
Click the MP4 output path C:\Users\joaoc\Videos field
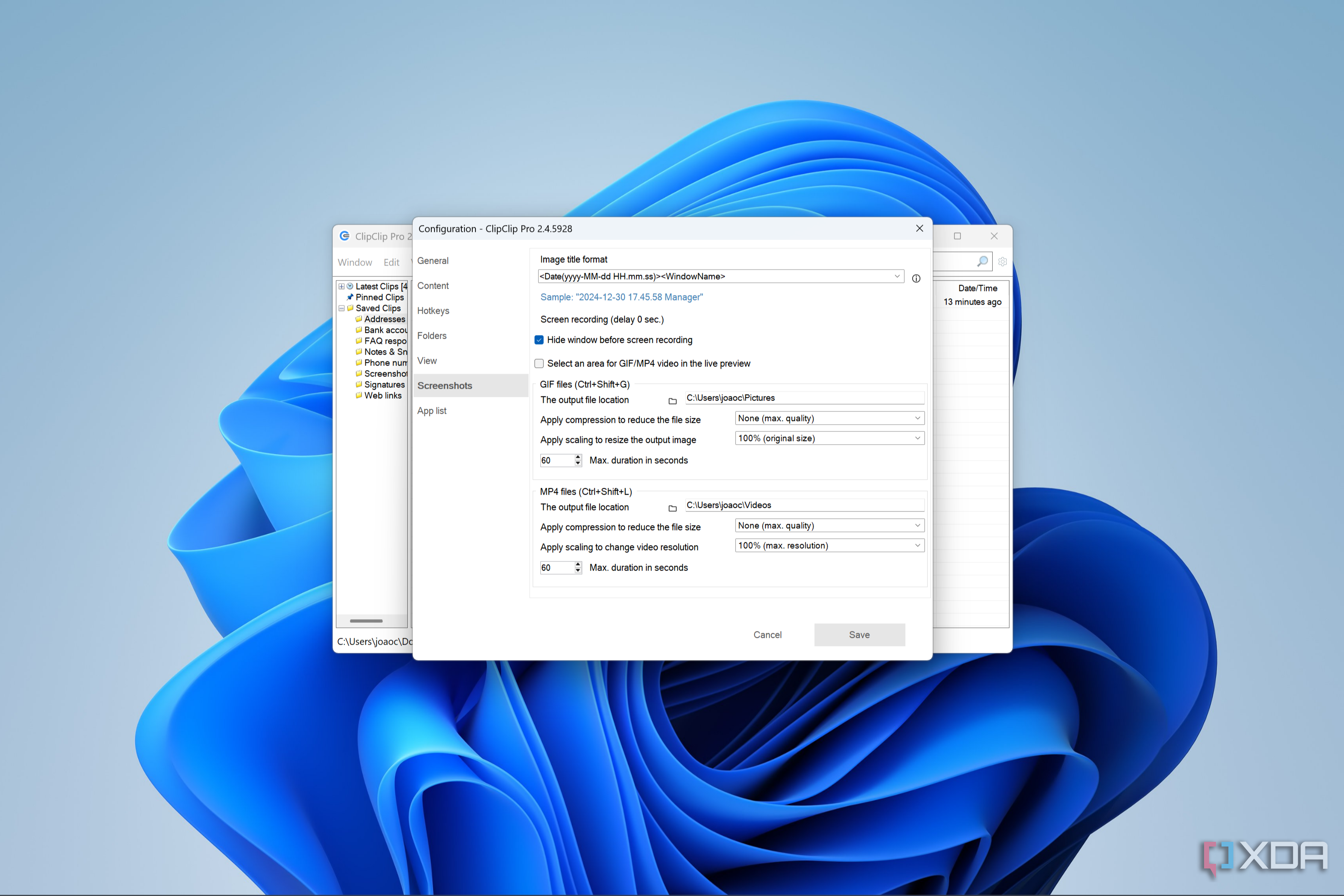[x=804, y=505]
